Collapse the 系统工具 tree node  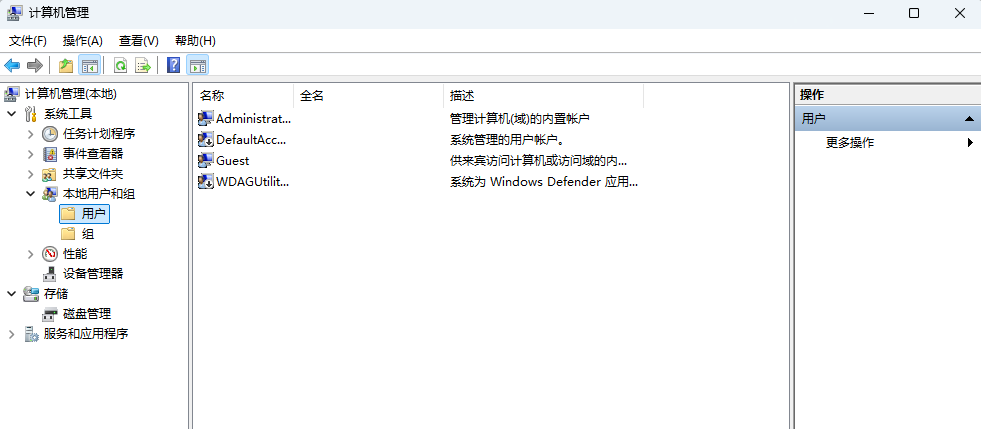(11, 114)
